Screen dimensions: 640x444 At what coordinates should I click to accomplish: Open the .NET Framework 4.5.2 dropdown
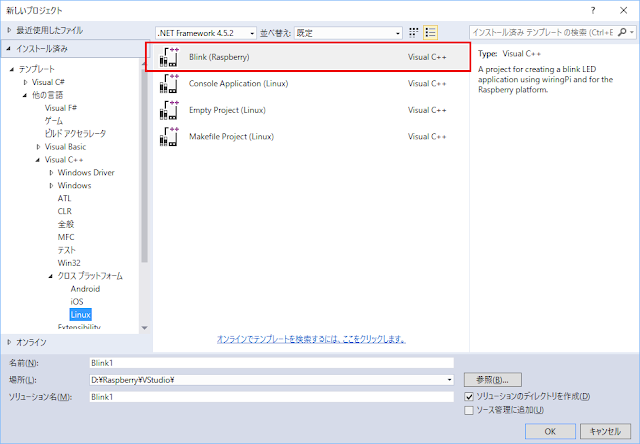206,33
